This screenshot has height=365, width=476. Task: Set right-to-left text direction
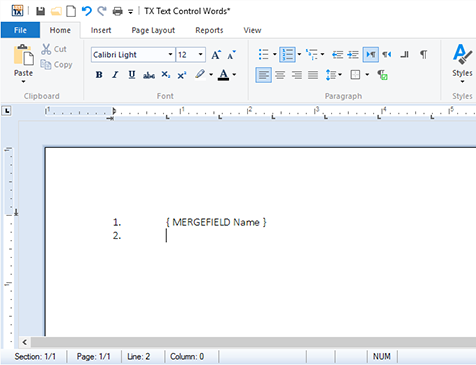387,54
